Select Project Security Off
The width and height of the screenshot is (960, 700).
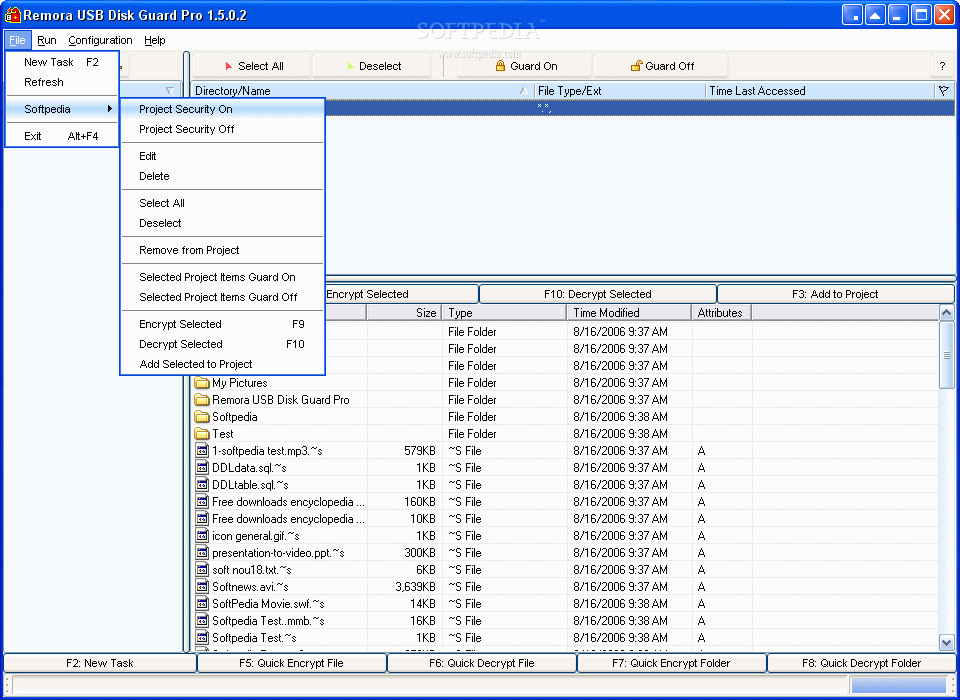pyautogui.click(x=222, y=129)
